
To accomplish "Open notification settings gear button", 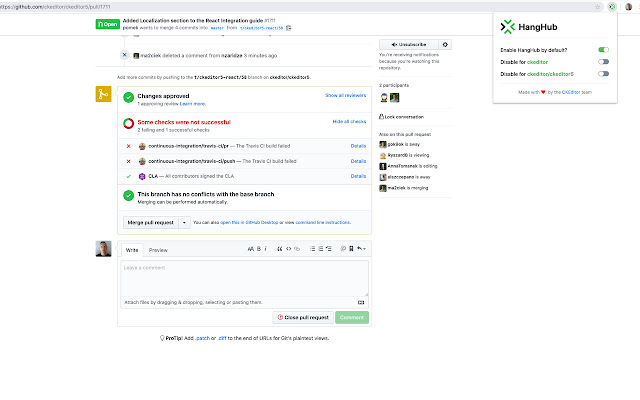I will [445, 44].
